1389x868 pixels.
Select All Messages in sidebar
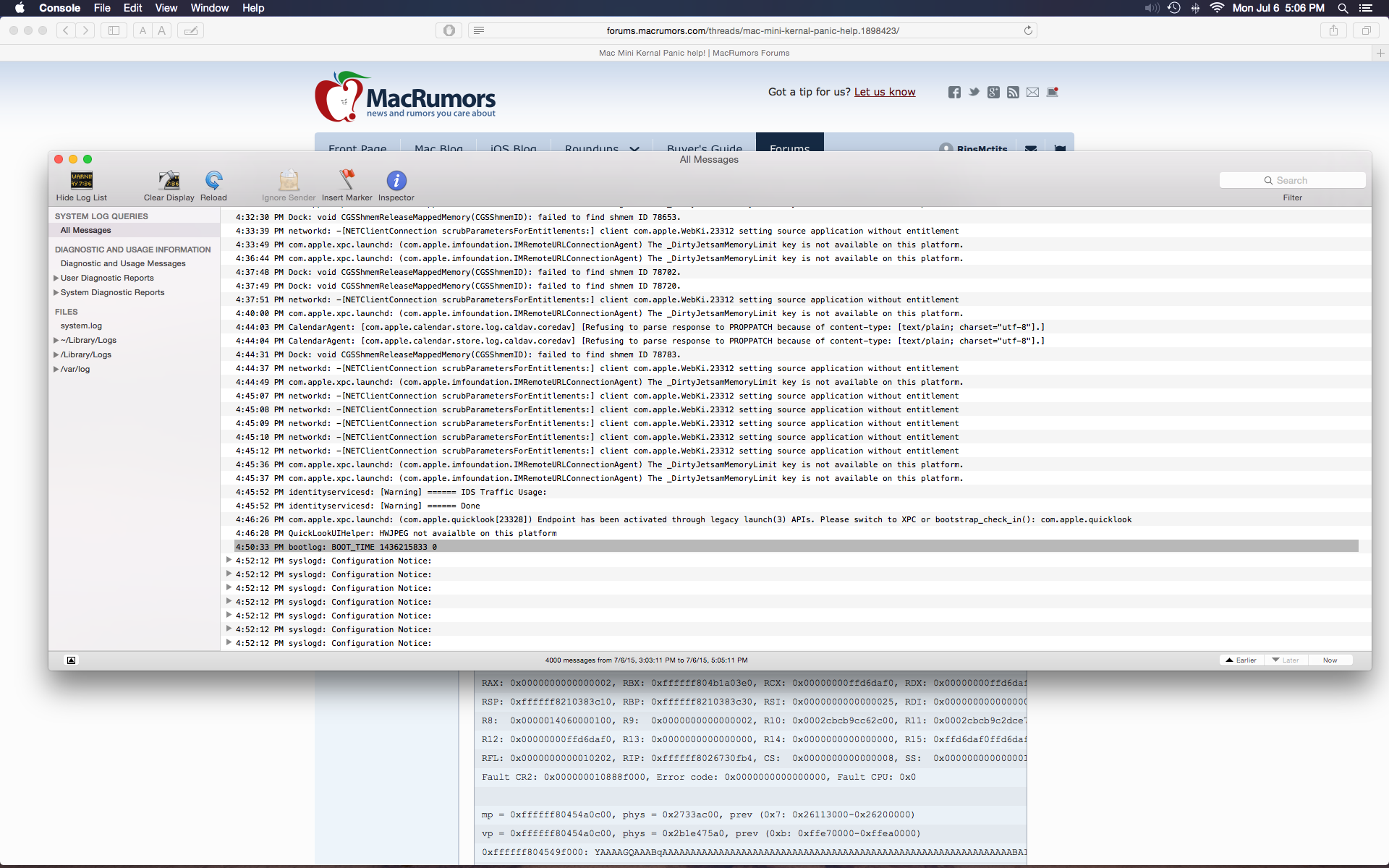[x=134, y=230]
